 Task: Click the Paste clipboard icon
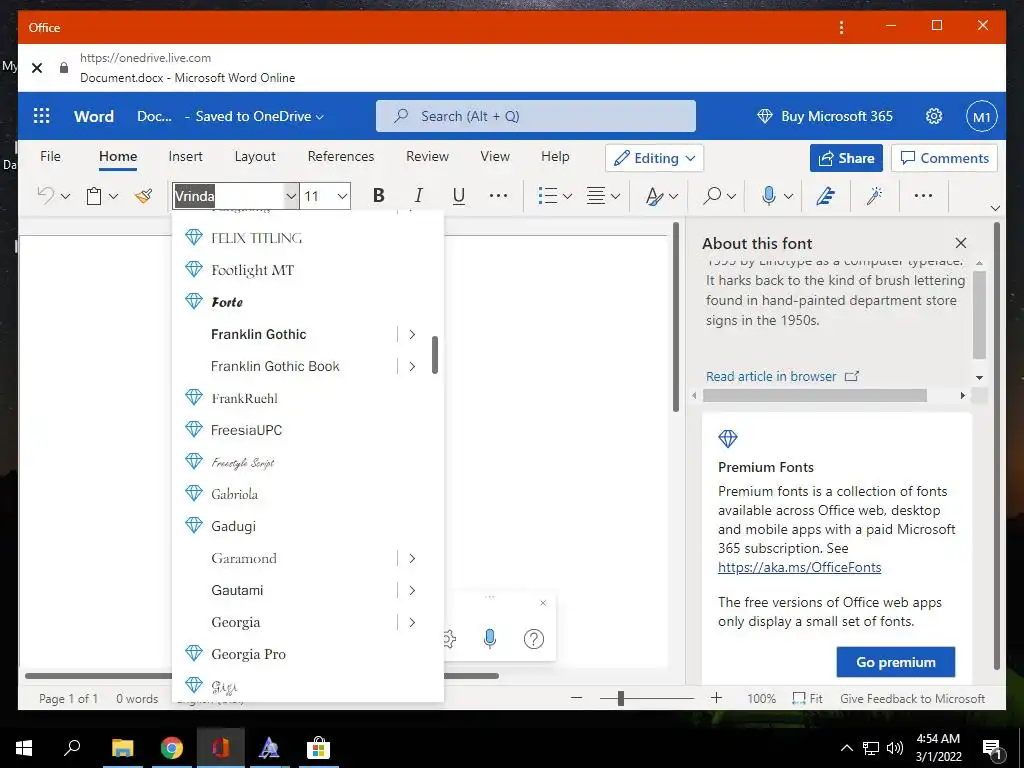(94, 196)
